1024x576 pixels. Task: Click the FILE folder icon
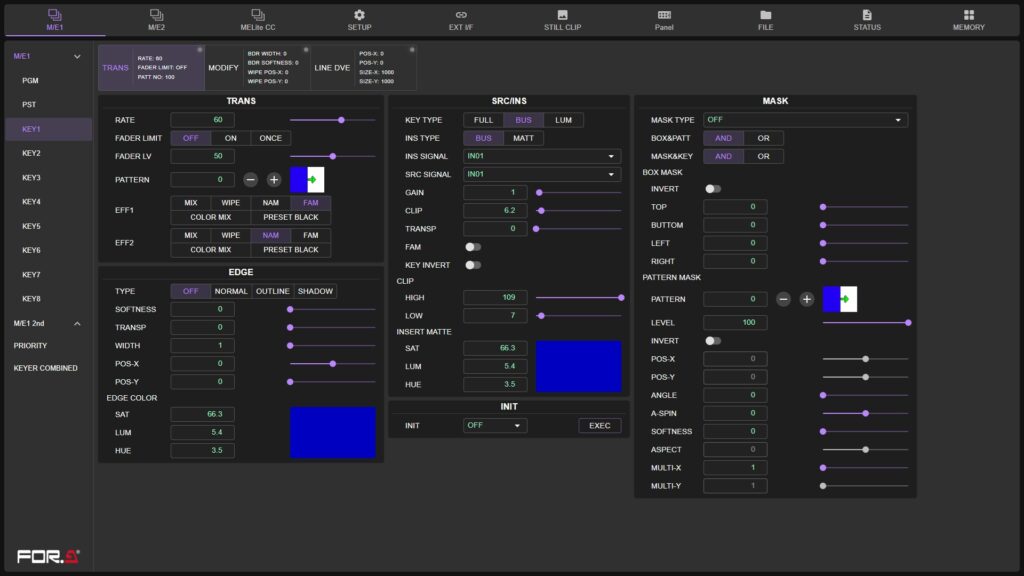(x=765, y=14)
